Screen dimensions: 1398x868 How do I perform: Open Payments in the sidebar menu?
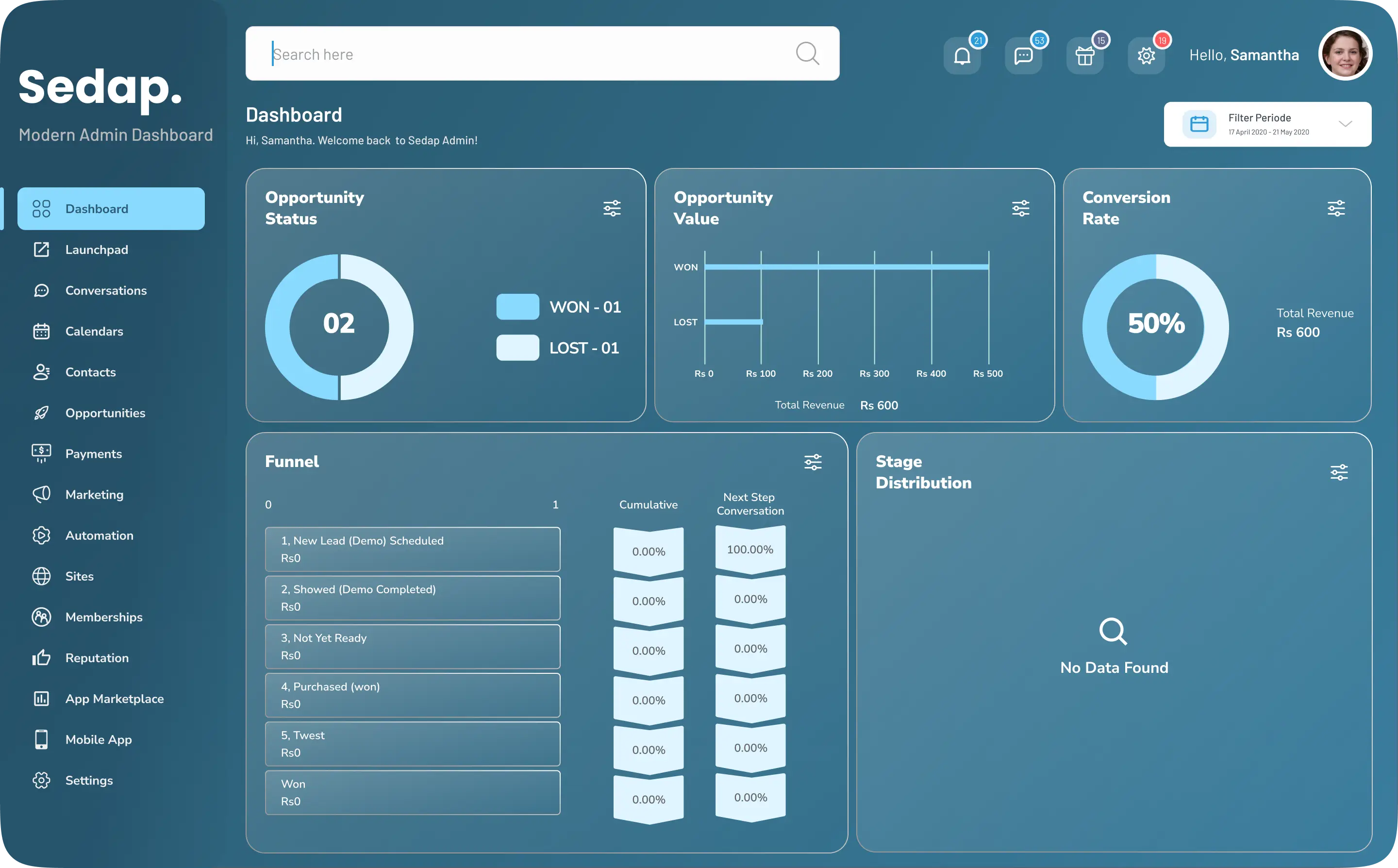point(94,453)
